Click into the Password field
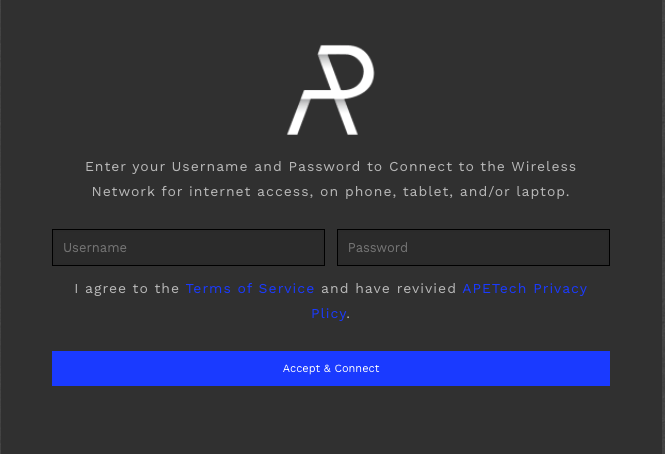Viewport: 665px width, 454px height. pyautogui.click(x=473, y=247)
